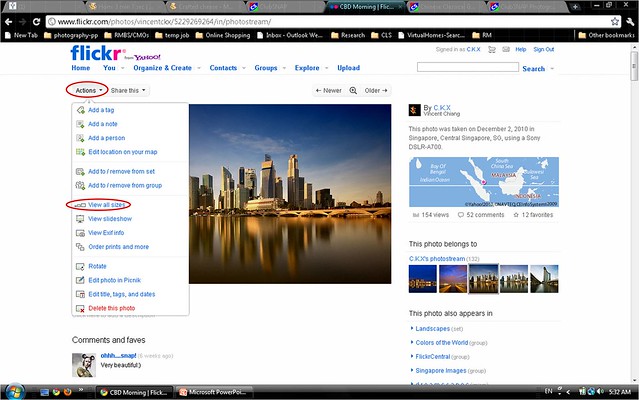Viewport: 639px width, 400px height.
Task: Click the Windows Start orb
Action: pyautogui.click(x=15, y=392)
